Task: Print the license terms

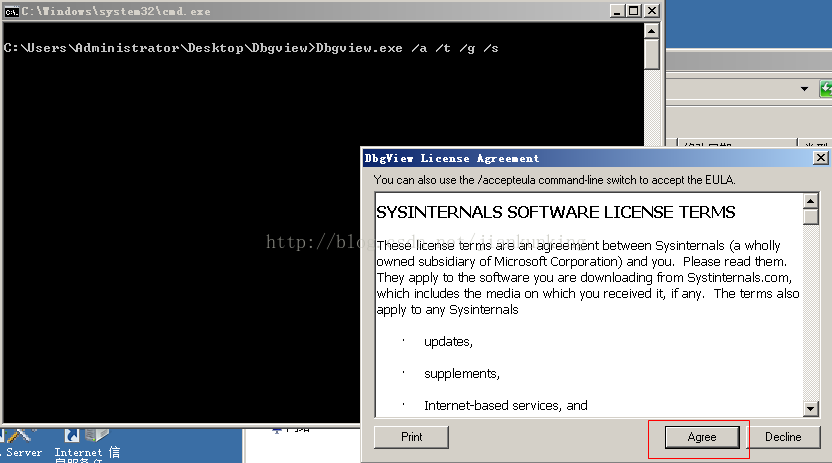Action: (411, 437)
